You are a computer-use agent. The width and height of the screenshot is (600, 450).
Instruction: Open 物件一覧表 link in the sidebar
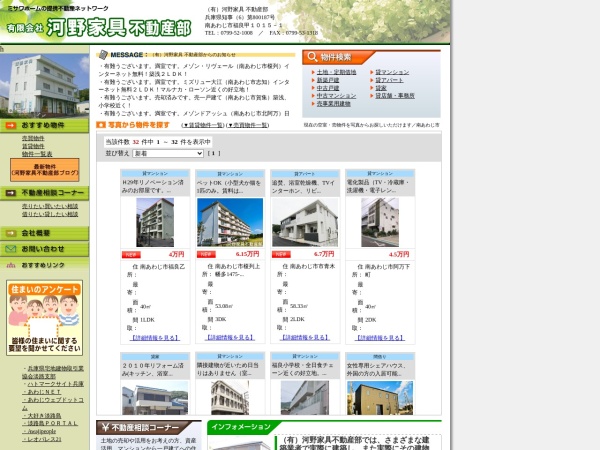click(x=37, y=154)
